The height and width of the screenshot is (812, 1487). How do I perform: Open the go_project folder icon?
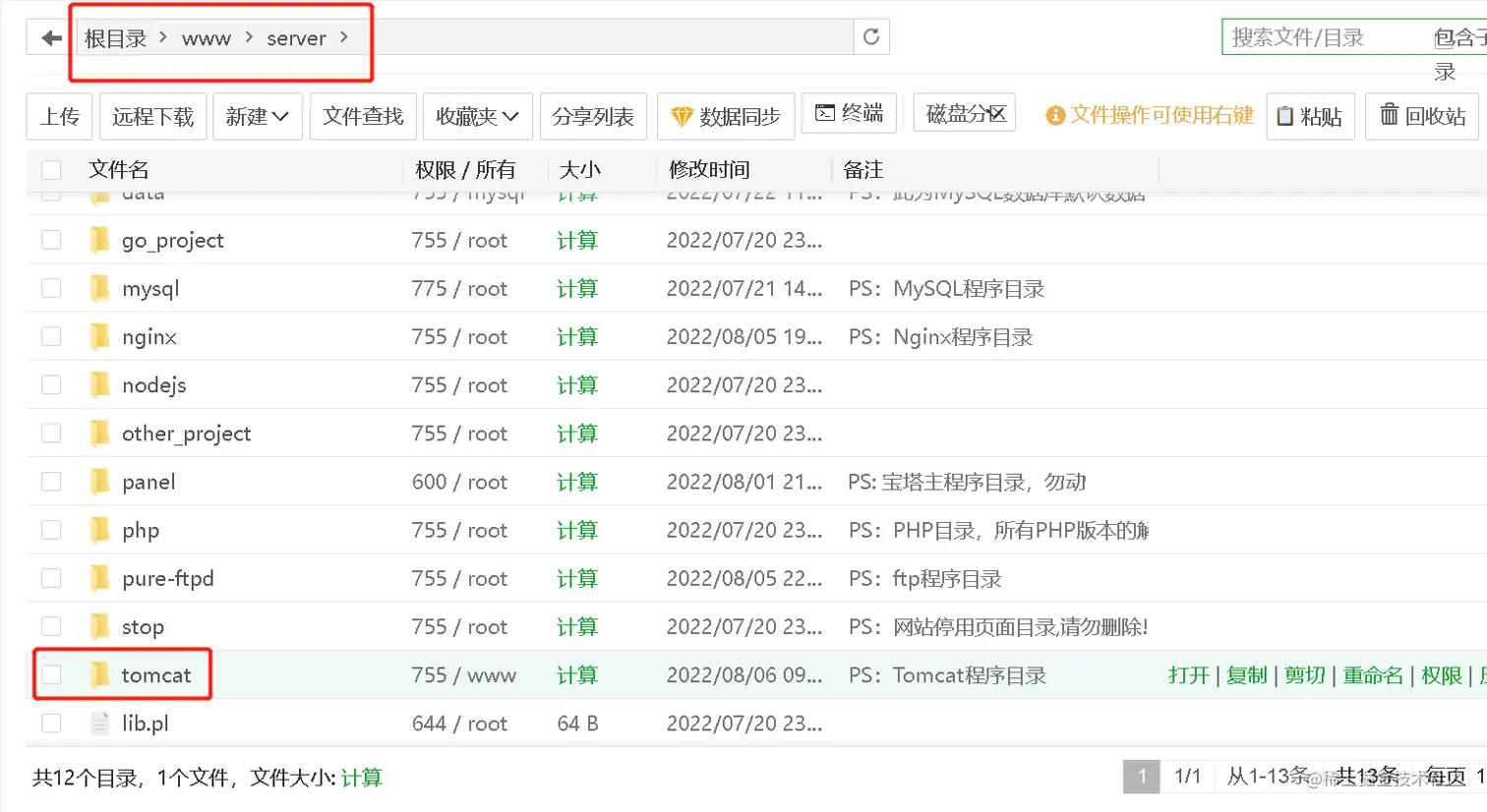tap(100, 240)
